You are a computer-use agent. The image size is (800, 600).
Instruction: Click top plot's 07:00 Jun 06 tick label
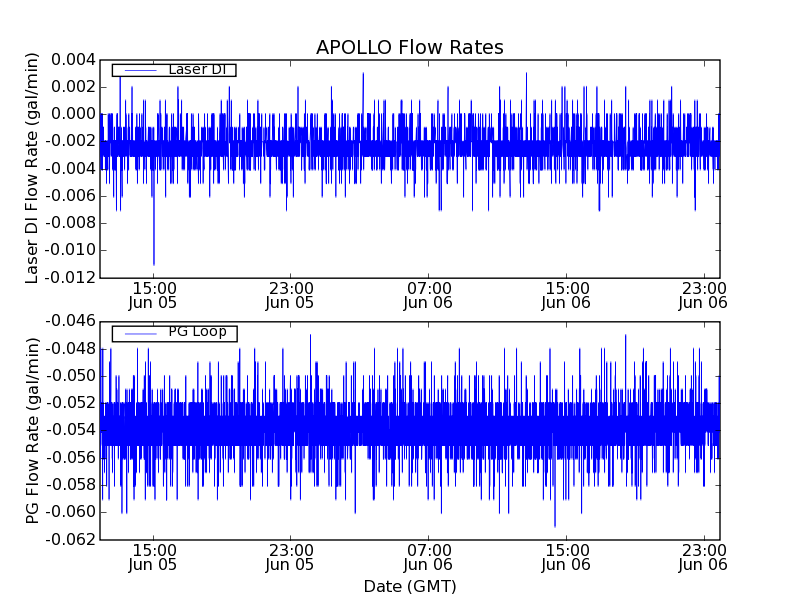428,294
